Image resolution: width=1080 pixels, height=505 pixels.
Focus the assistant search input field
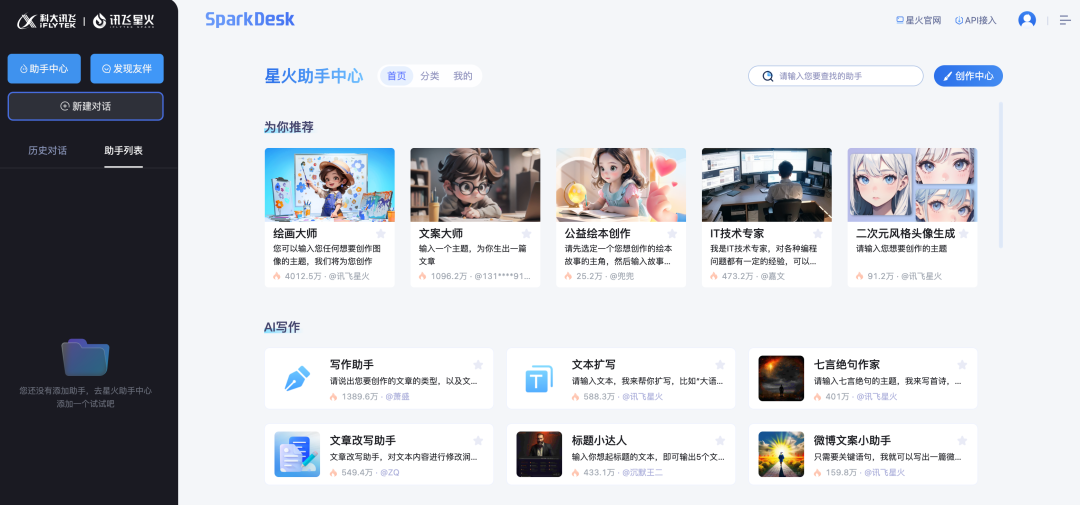tap(835, 76)
